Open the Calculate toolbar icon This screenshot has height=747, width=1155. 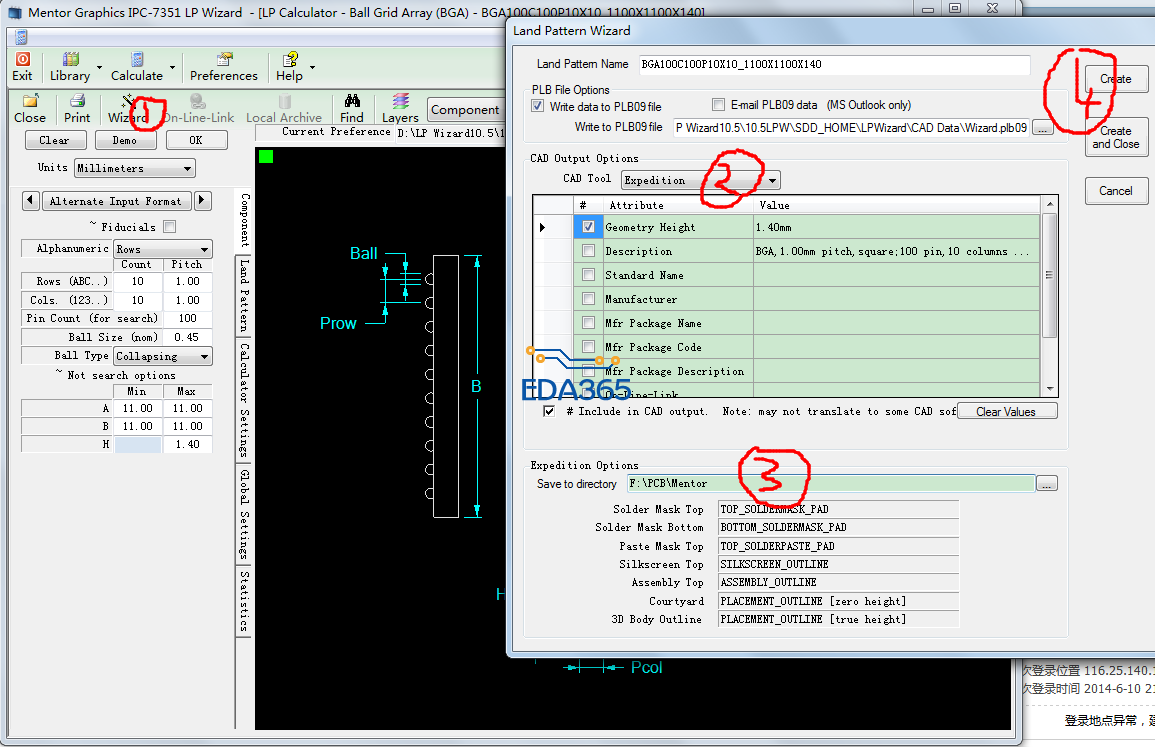pyautogui.click(x=137, y=66)
